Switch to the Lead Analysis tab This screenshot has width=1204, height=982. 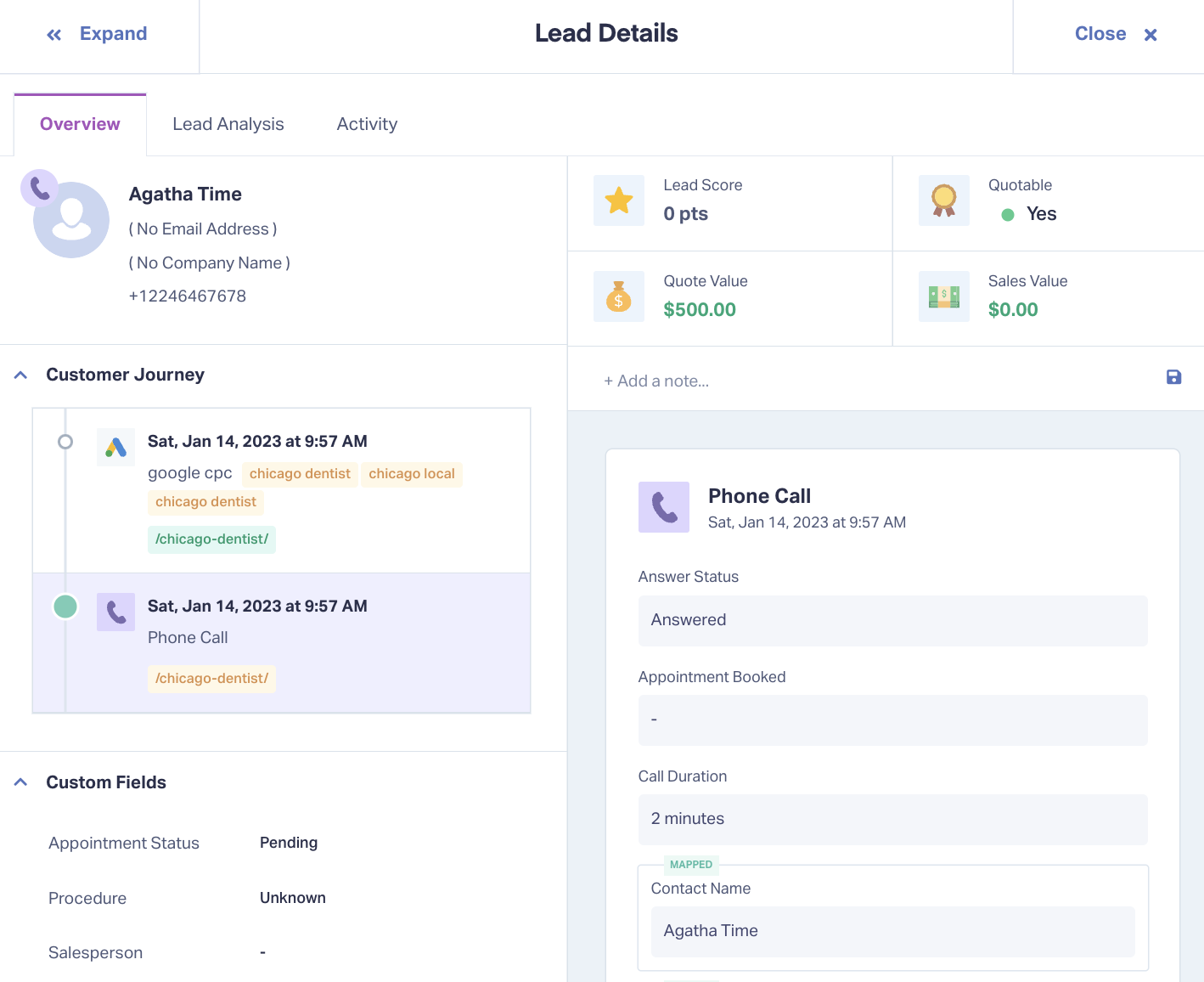click(x=228, y=124)
